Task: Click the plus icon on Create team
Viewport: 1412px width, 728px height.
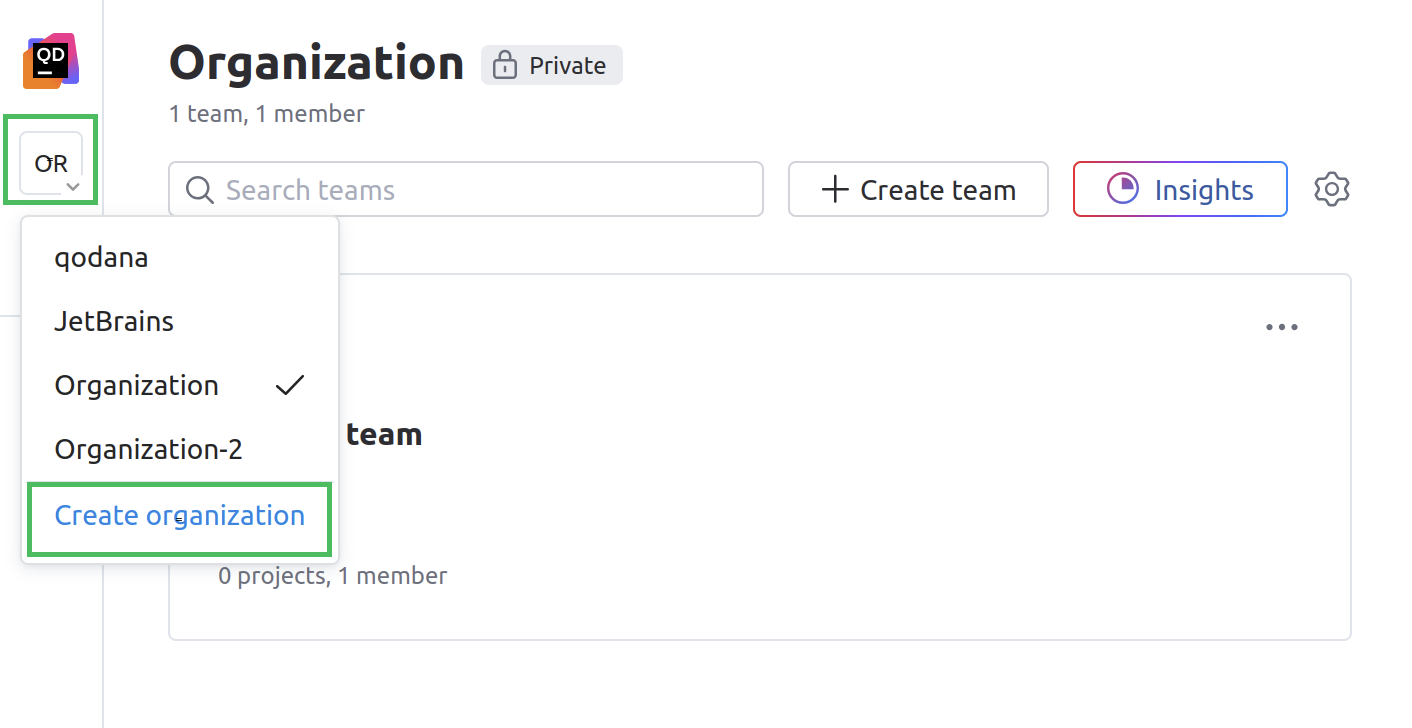Action: point(833,189)
